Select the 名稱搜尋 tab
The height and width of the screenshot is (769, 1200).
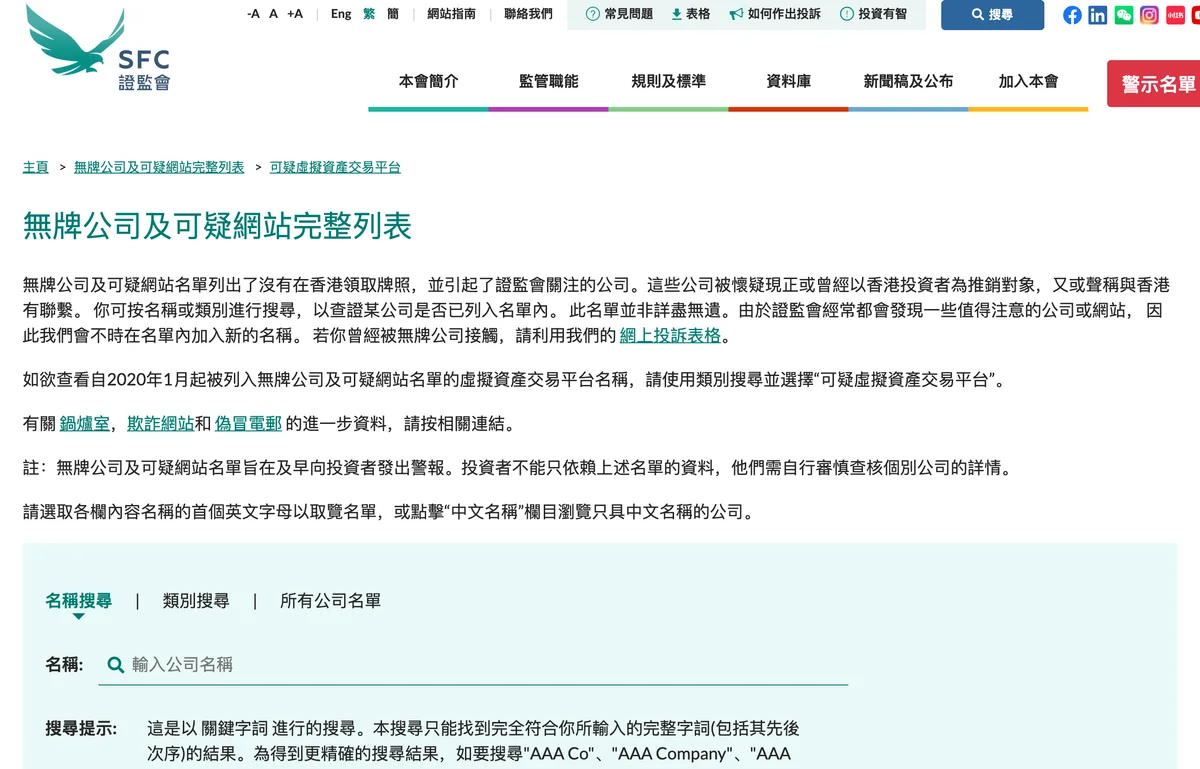(78, 601)
